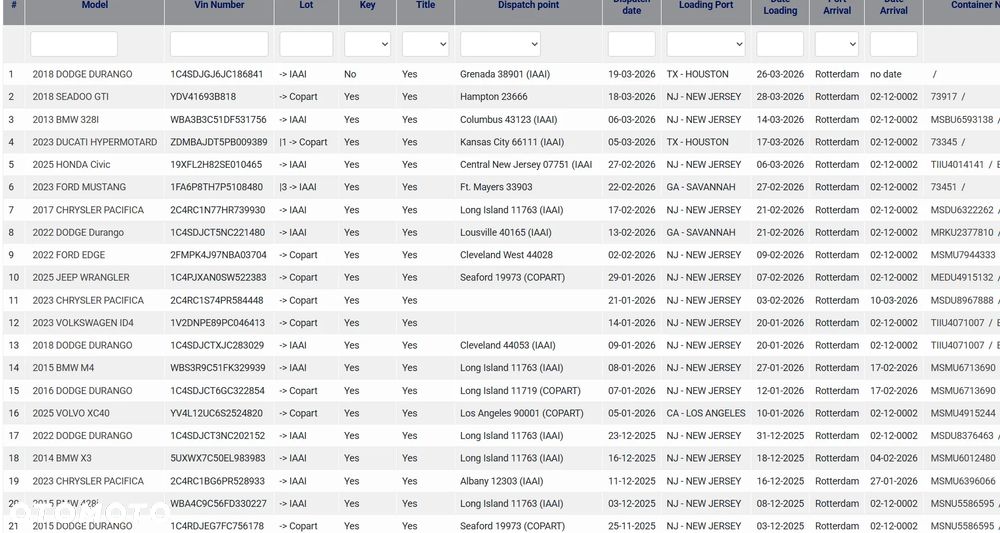This screenshot has height=533, width=1000.
Task: Select the 2018 DODGE DURANGO row 1 model
Action: click(82, 74)
